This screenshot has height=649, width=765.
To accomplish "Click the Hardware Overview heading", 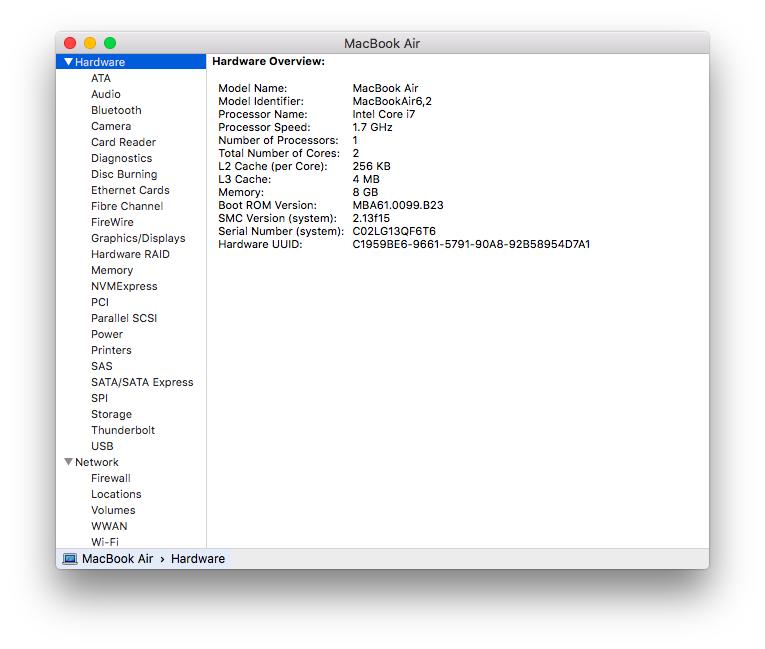I will pyautogui.click(x=268, y=61).
